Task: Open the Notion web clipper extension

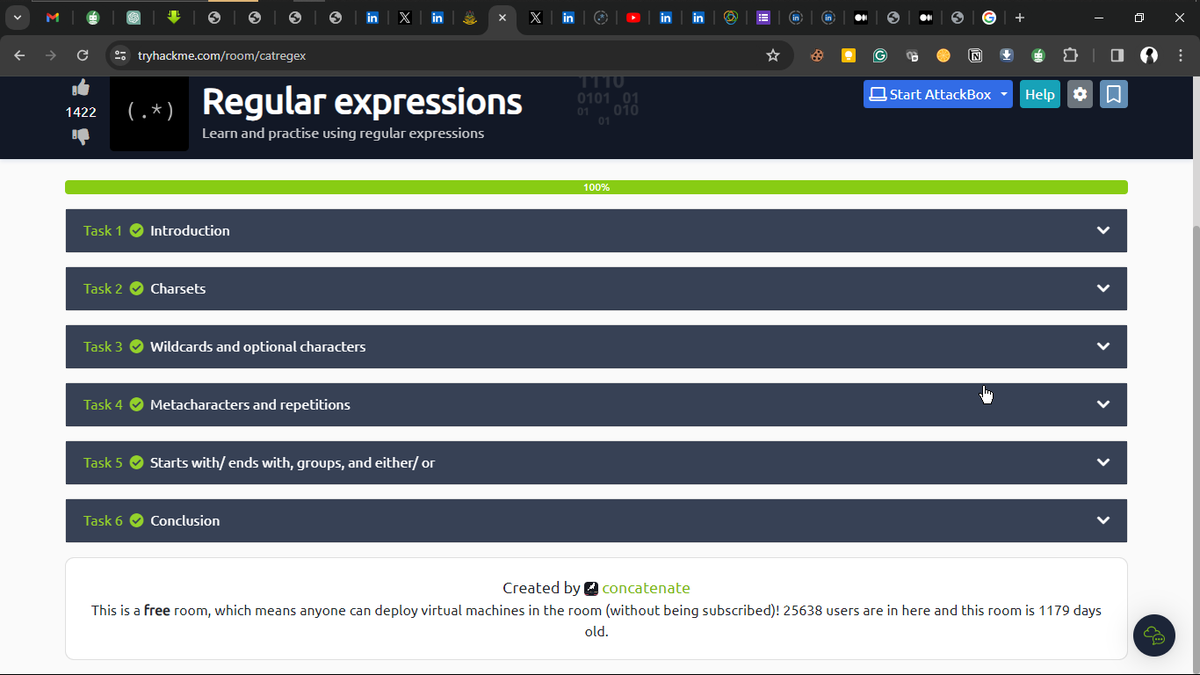Action: [975, 56]
